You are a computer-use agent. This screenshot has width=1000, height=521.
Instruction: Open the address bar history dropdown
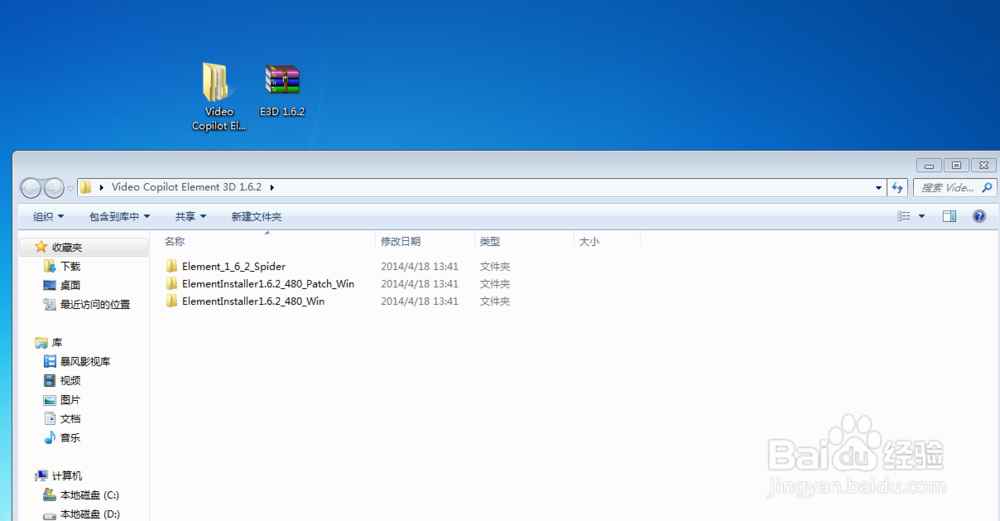tap(878, 187)
